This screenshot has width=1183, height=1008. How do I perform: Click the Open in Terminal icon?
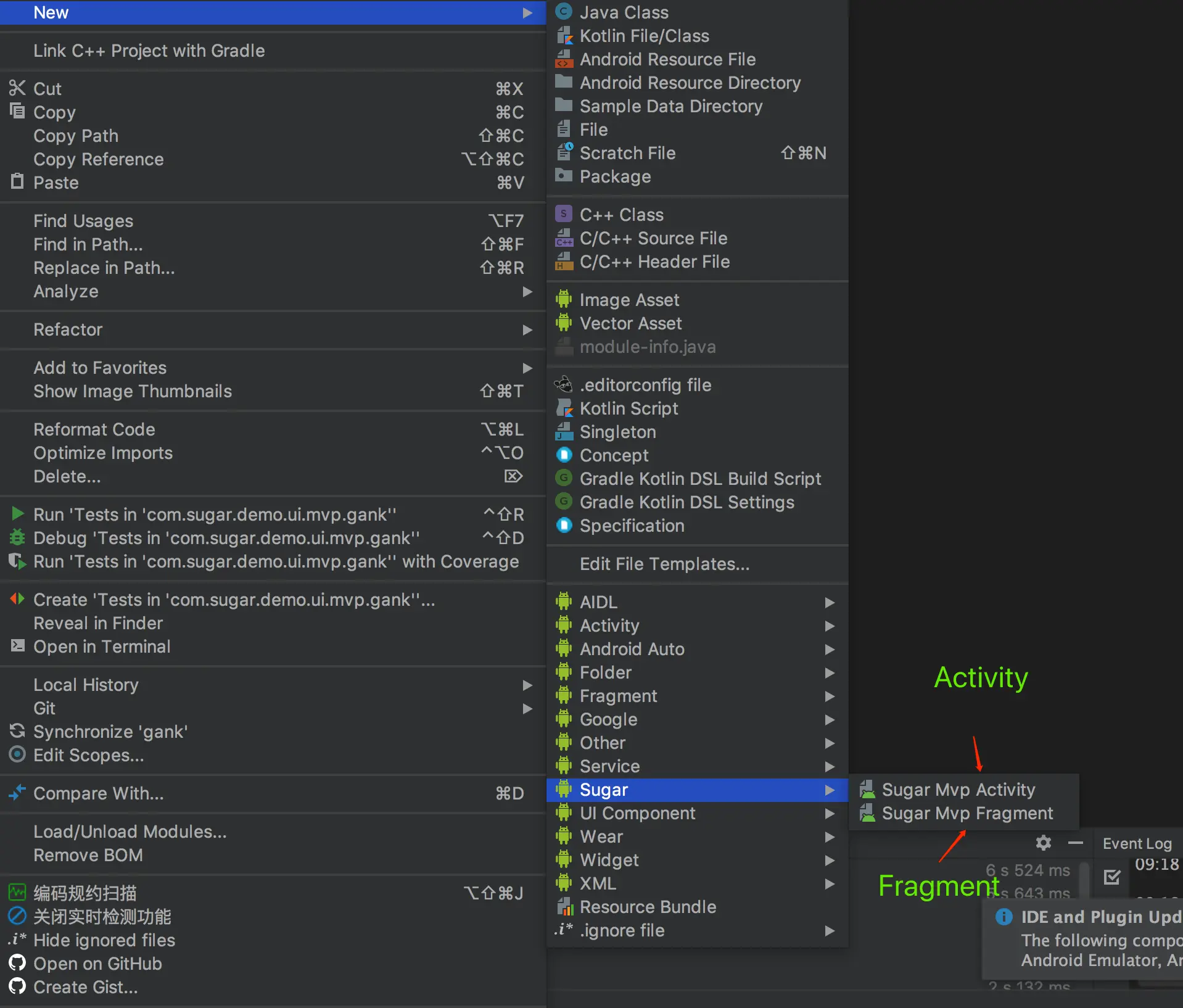[x=17, y=646]
